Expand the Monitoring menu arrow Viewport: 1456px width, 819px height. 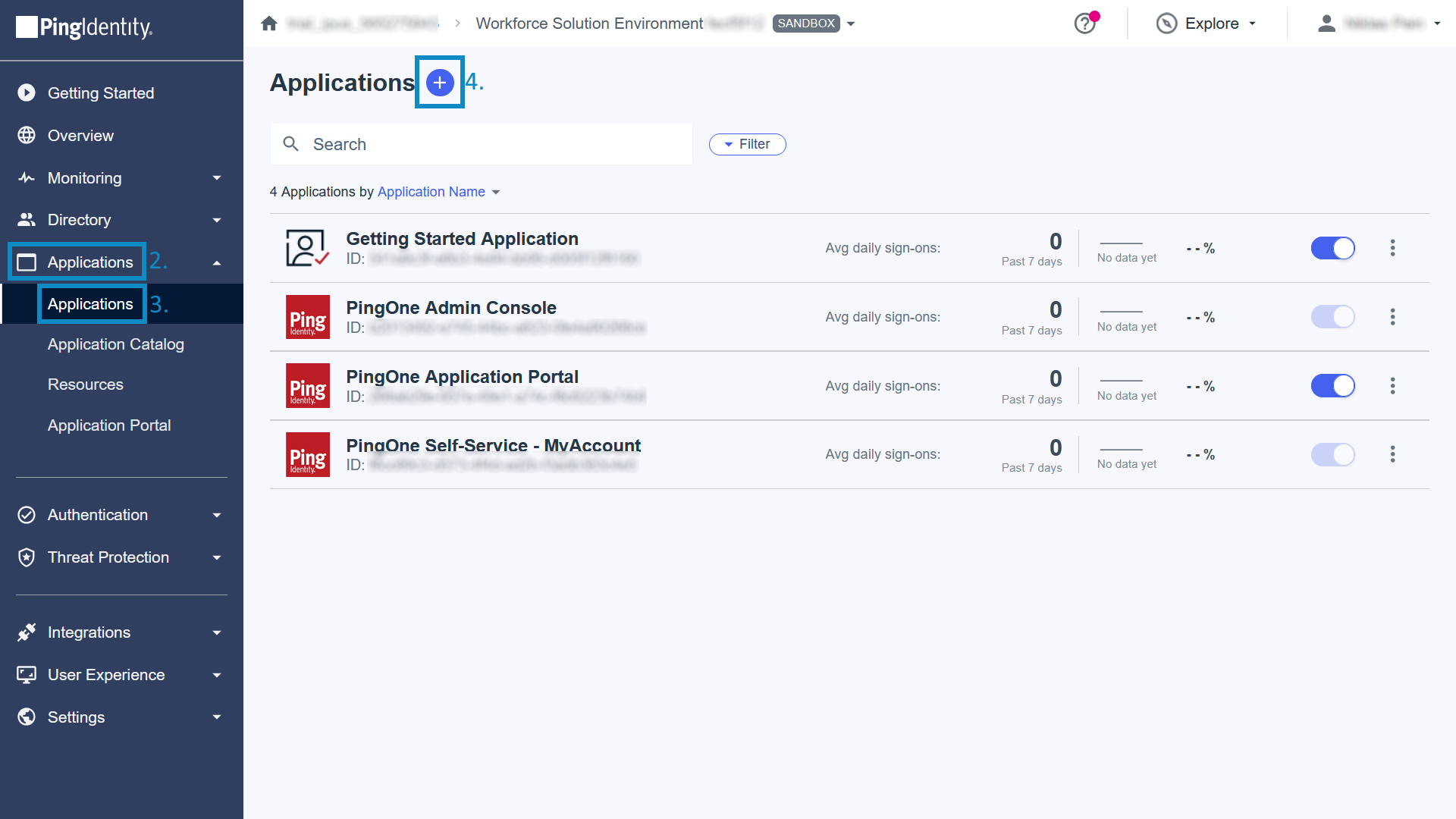pos(217,178)
